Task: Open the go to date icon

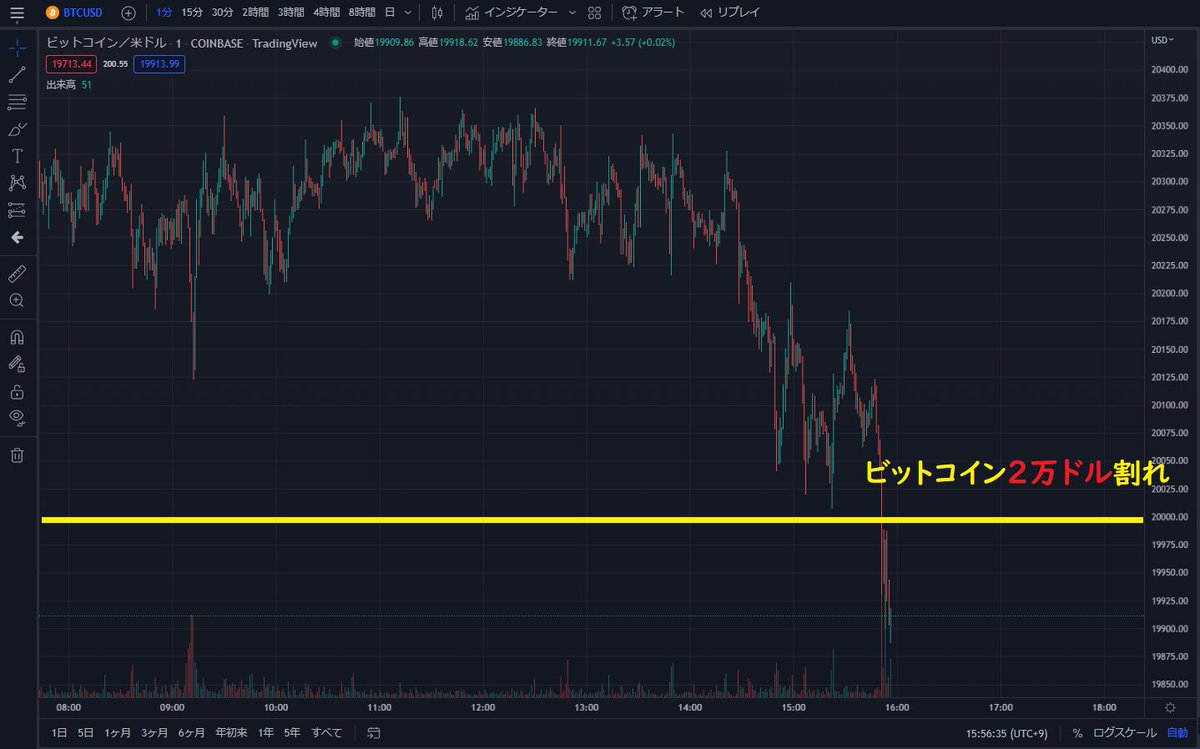Action: click(373, 733)
